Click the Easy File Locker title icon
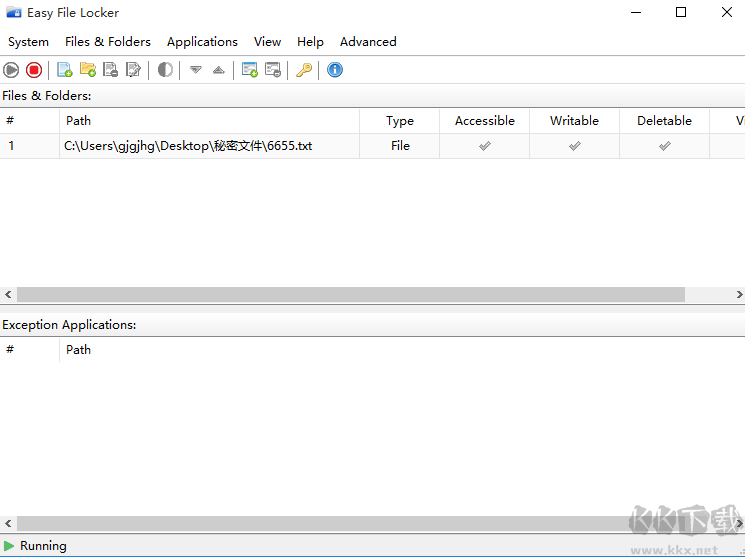This screenshot has height=557, width=745. (14, 13)
